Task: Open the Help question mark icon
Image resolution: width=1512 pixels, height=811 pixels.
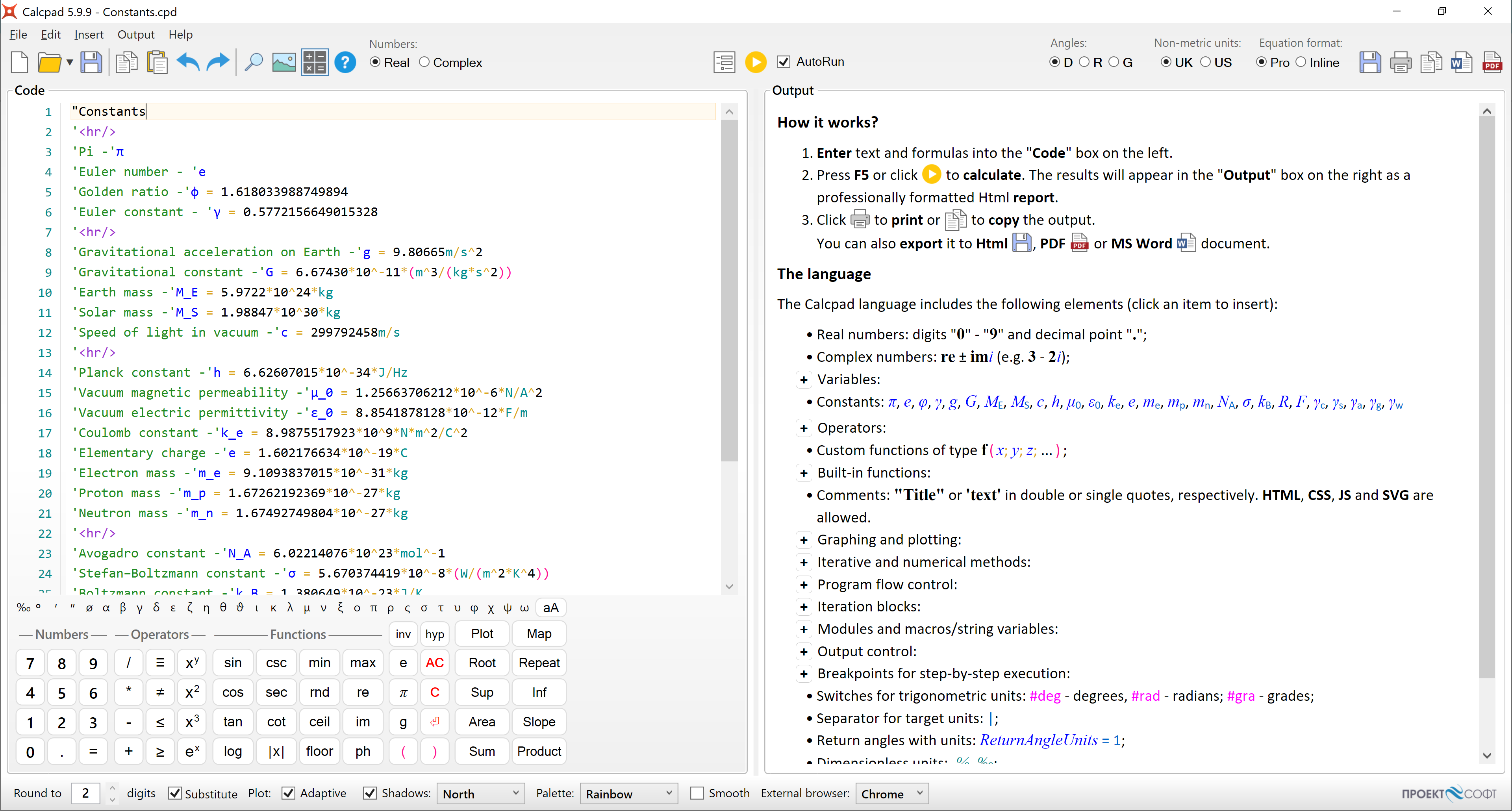Action: click(345, 62)
